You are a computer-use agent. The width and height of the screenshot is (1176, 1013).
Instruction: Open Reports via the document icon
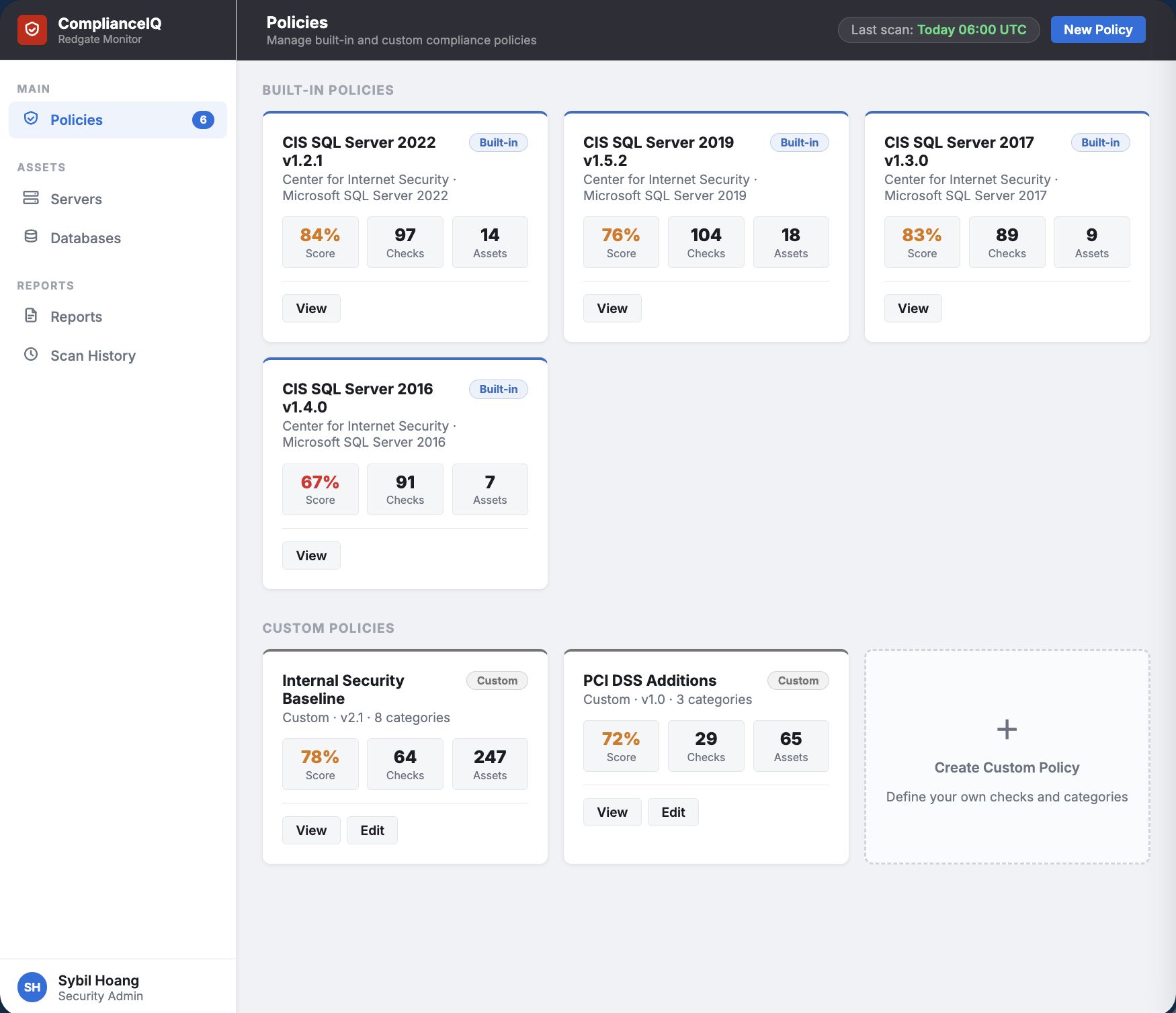[32, 314]
